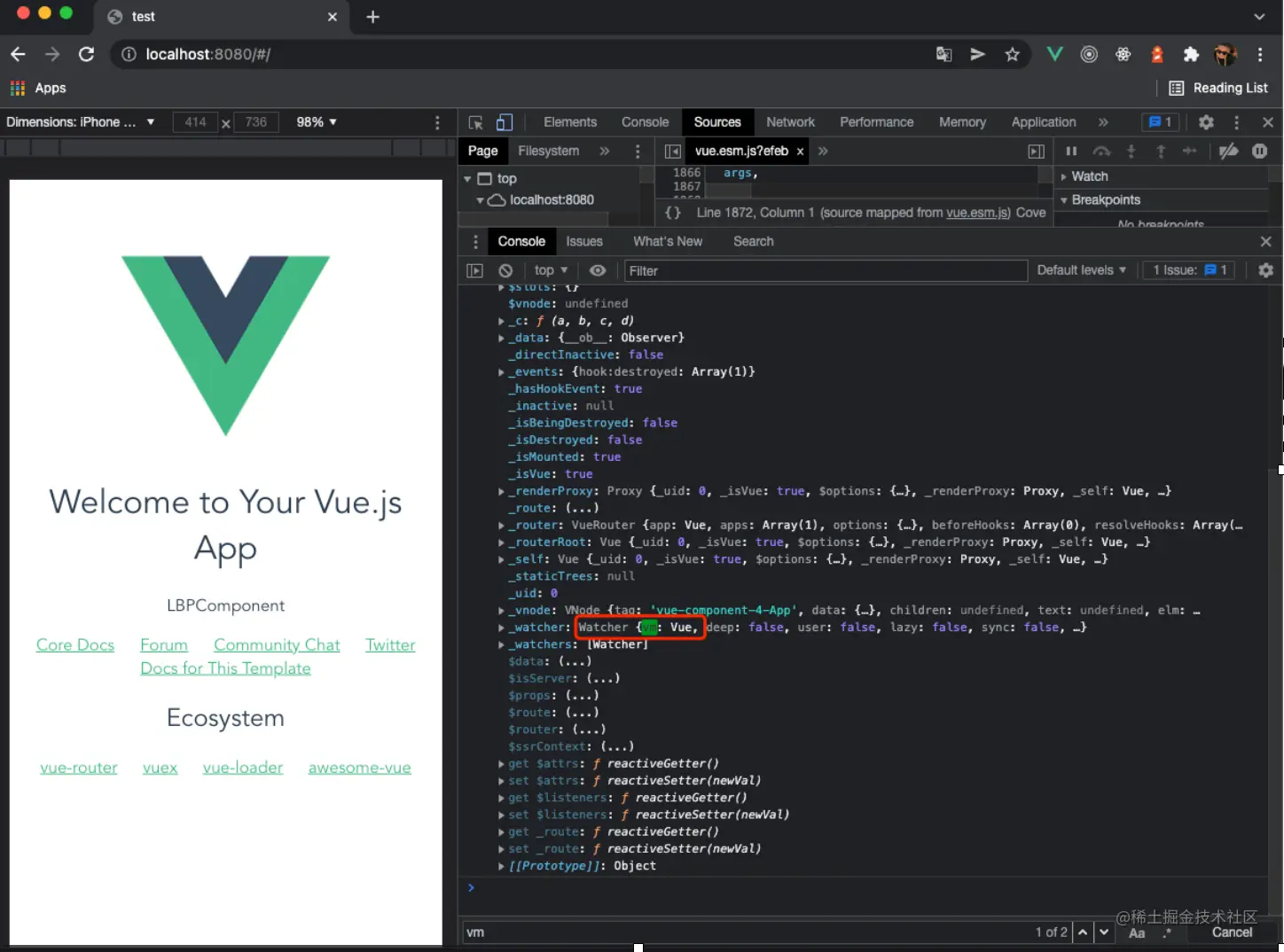Open the Dimensions device dropdown
This screenshot has width=1284, height=952.
click(81, 122)
